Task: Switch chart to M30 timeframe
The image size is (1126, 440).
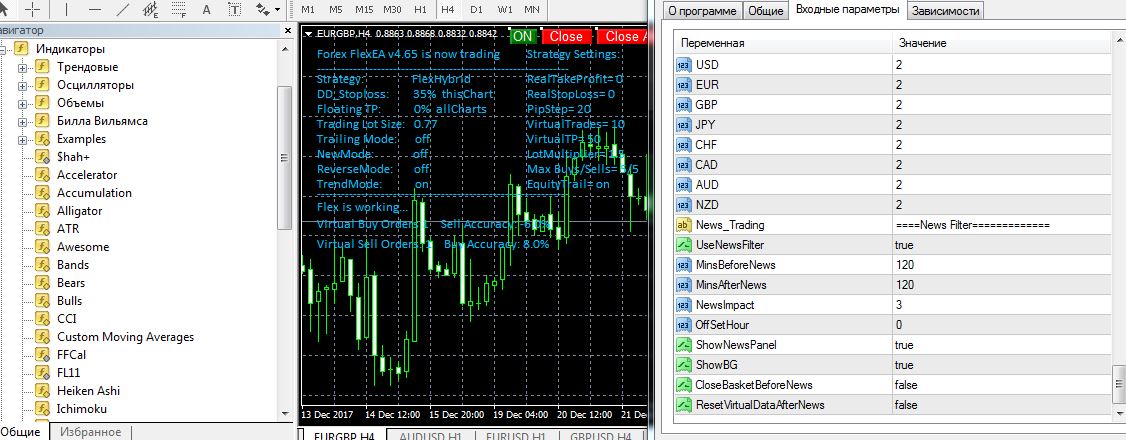Action: tap(392, 9)
